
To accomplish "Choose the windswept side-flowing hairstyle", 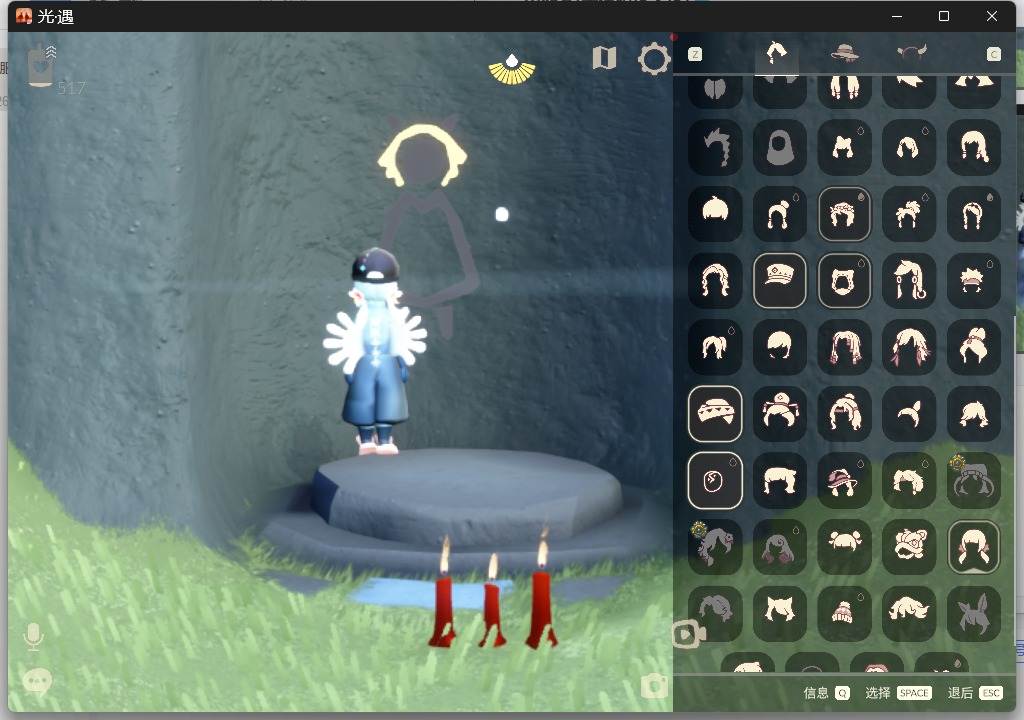I will click(x=909, y=614).
